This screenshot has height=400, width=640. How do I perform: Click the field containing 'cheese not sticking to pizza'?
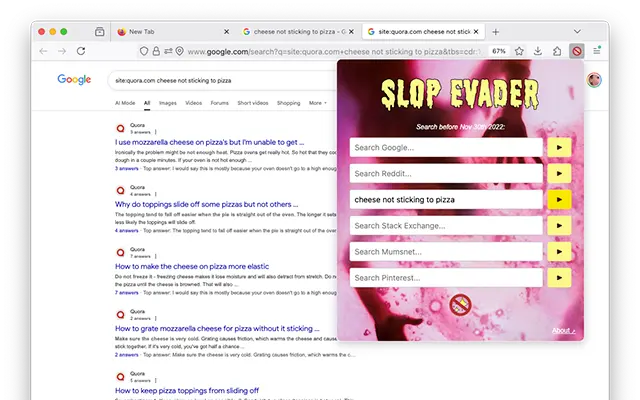click(446, 200)
